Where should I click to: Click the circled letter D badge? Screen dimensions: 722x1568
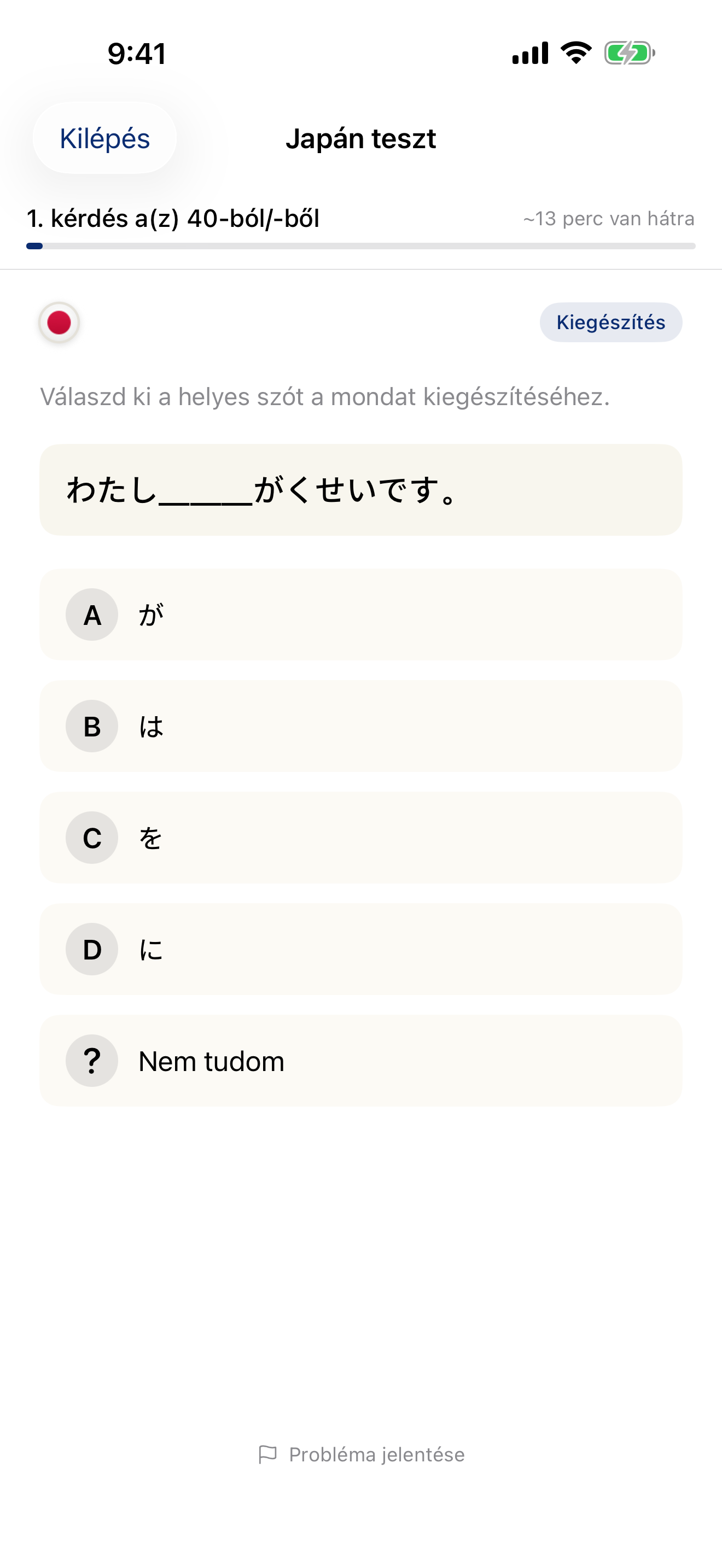[91, 950]
